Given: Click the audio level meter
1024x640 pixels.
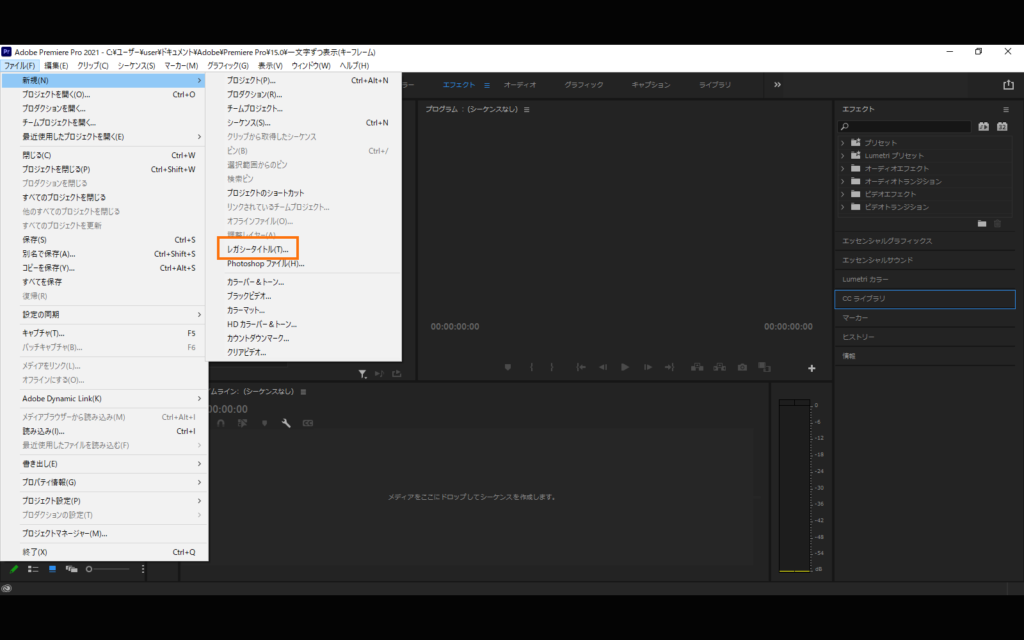Looking at the screenshot, I should coord(794,486).
